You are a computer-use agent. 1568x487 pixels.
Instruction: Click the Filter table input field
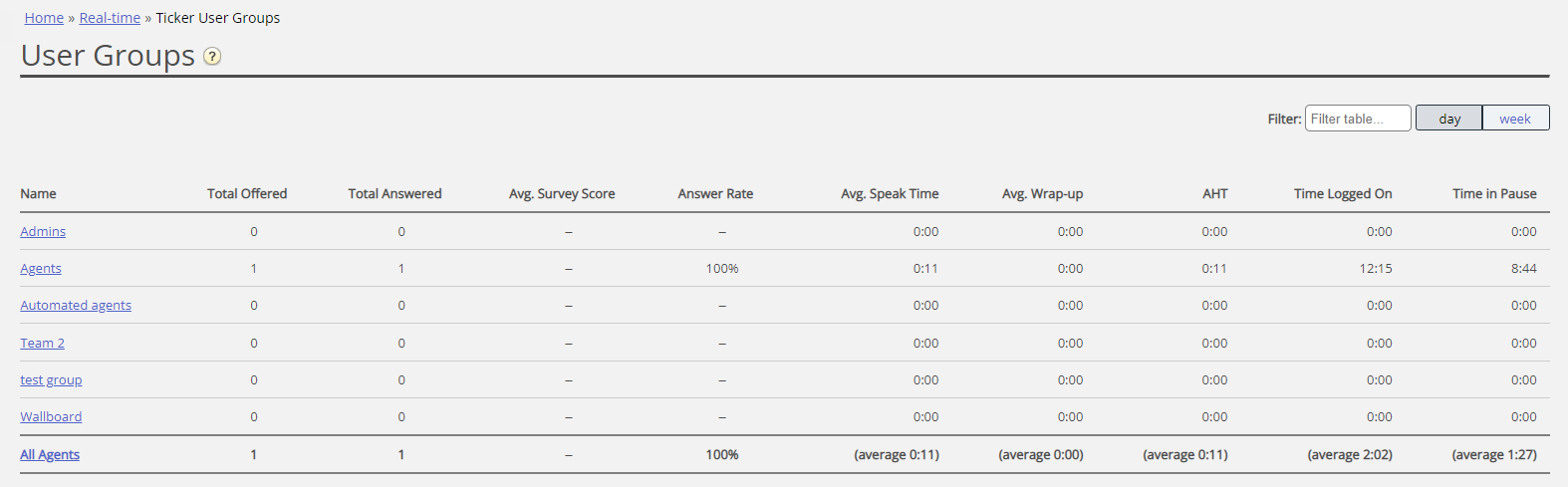1357,119
